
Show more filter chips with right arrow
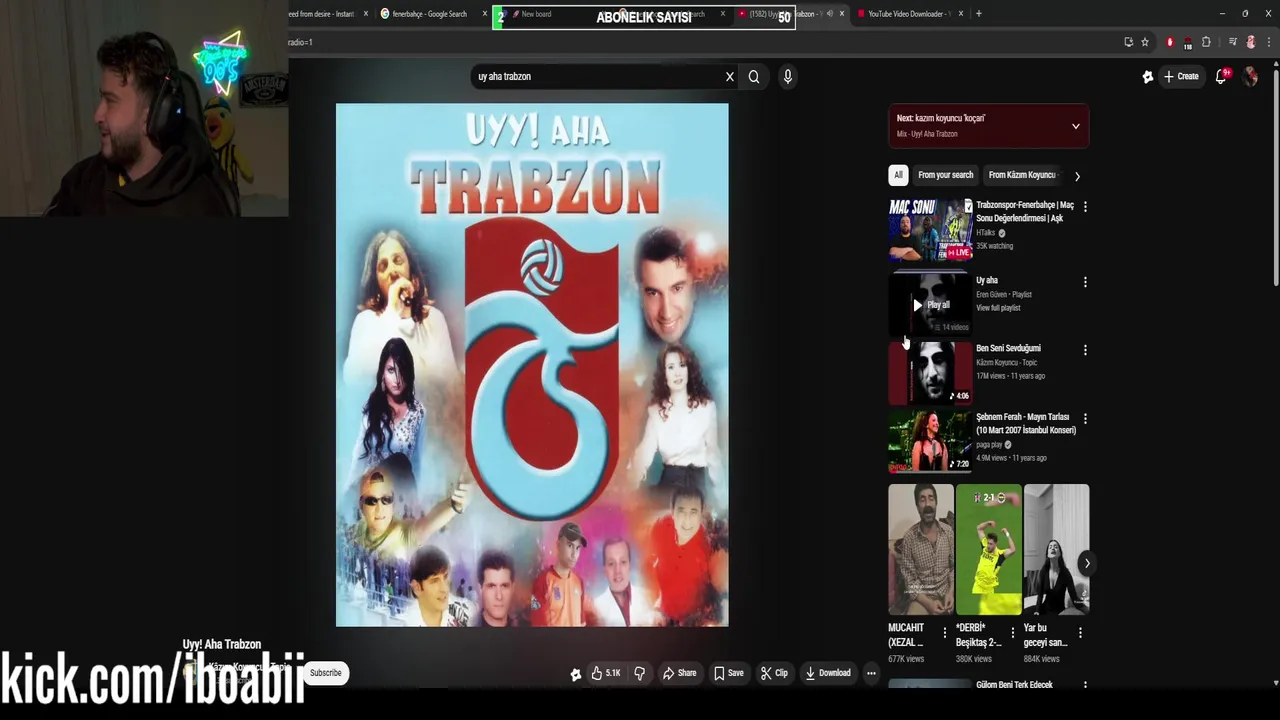tap(1077, 176)
